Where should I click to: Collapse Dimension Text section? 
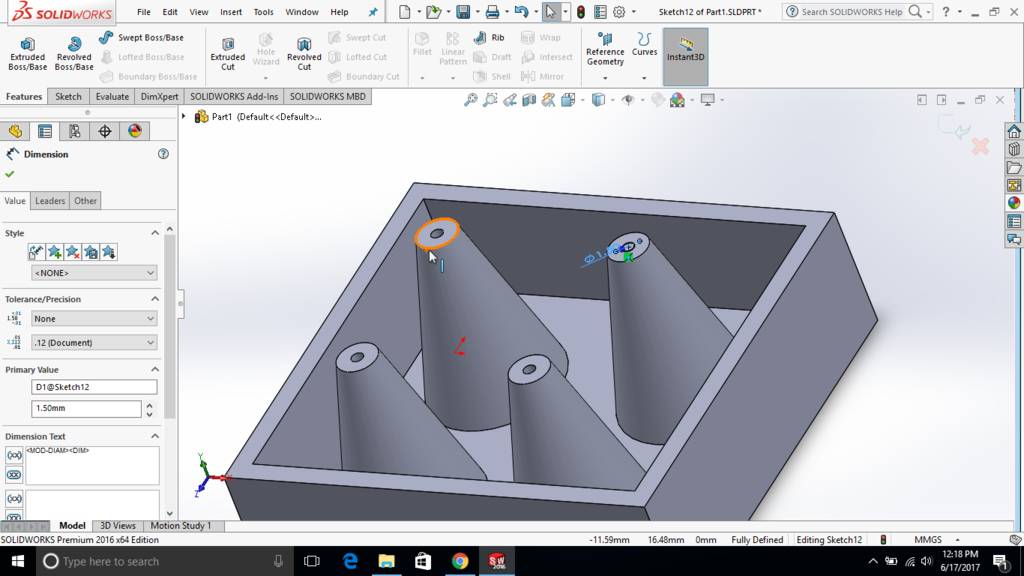tap(155, 436)
